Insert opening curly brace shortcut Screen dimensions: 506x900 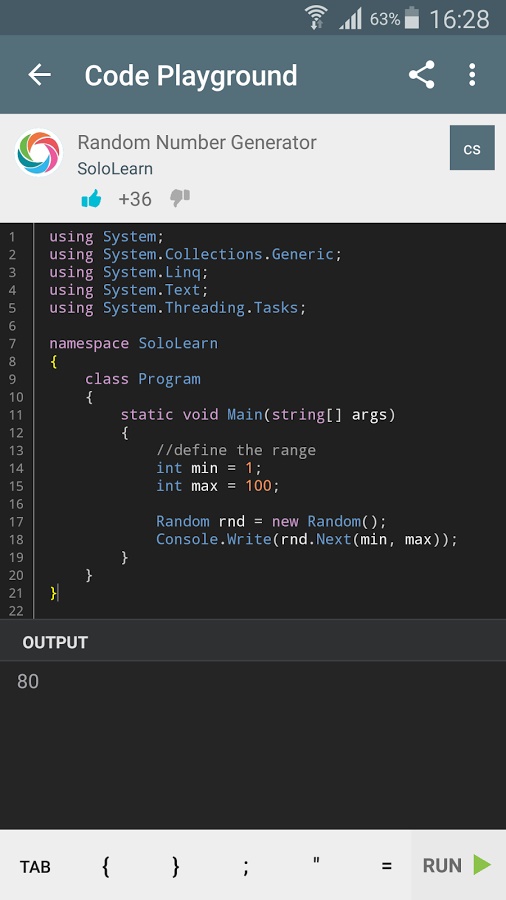pos(106,866)
